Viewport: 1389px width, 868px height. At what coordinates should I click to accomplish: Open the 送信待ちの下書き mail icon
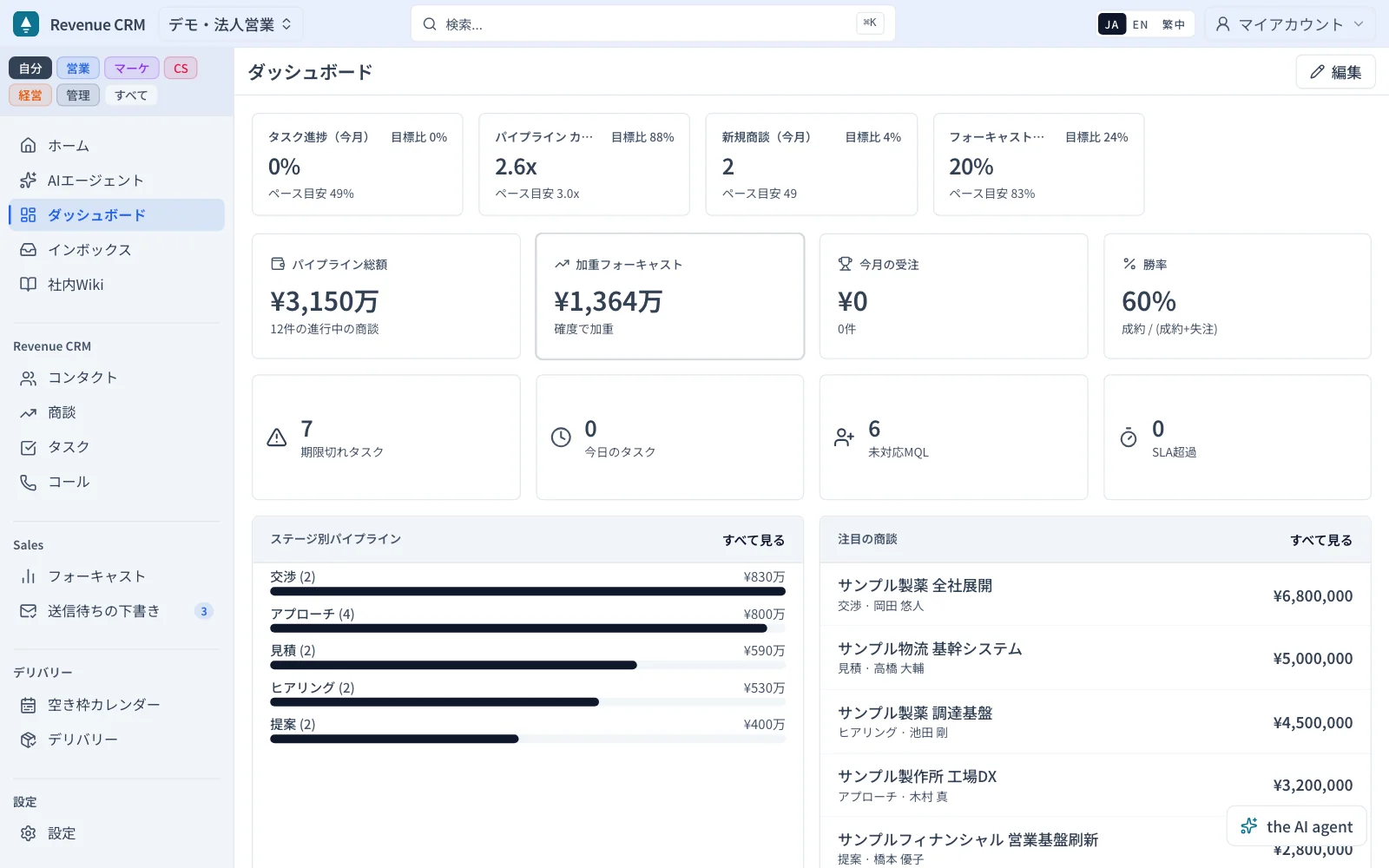[29, 611]
